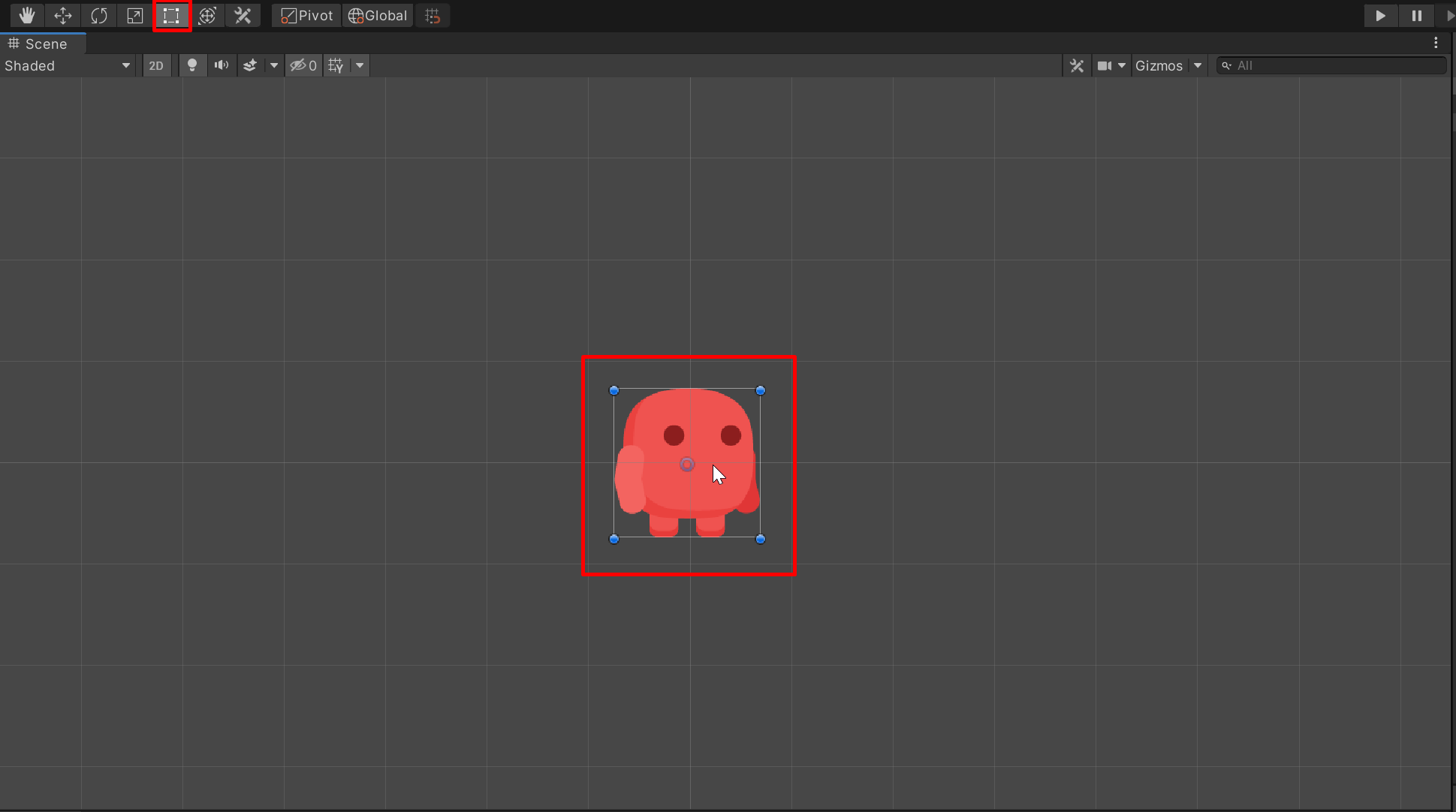The height and width of the screenshot is (812, 1456).
Task: Toggle Global handle rotation button
Action: click(378, 16)
